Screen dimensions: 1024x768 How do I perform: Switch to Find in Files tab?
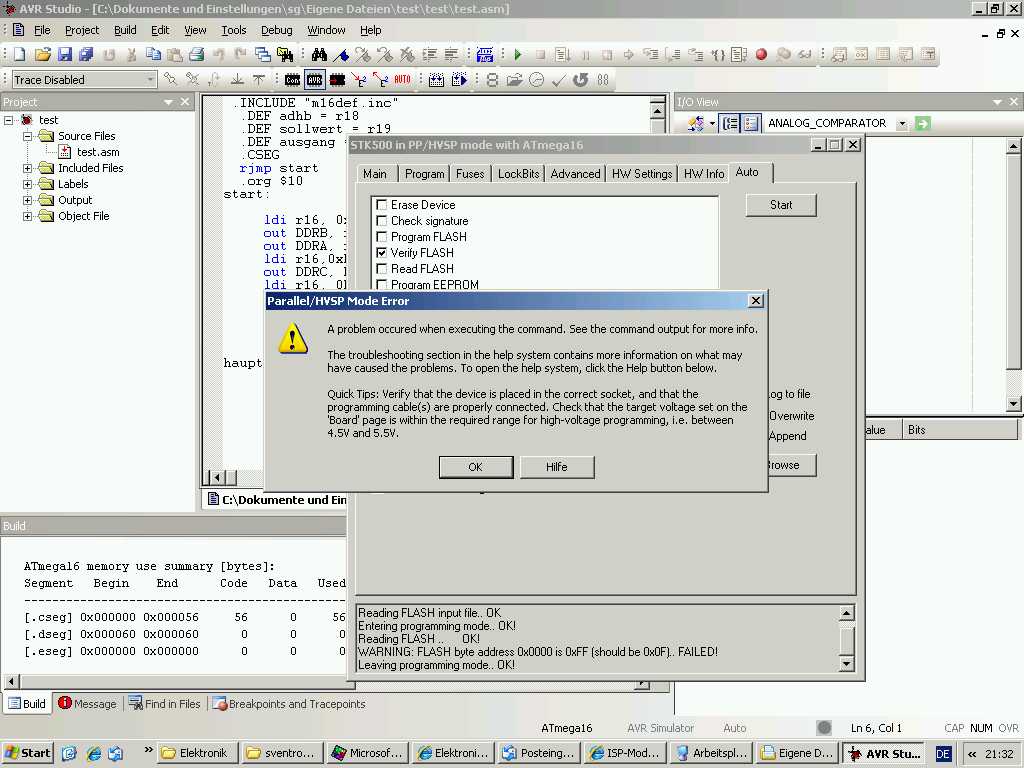(x=165, y=704)
